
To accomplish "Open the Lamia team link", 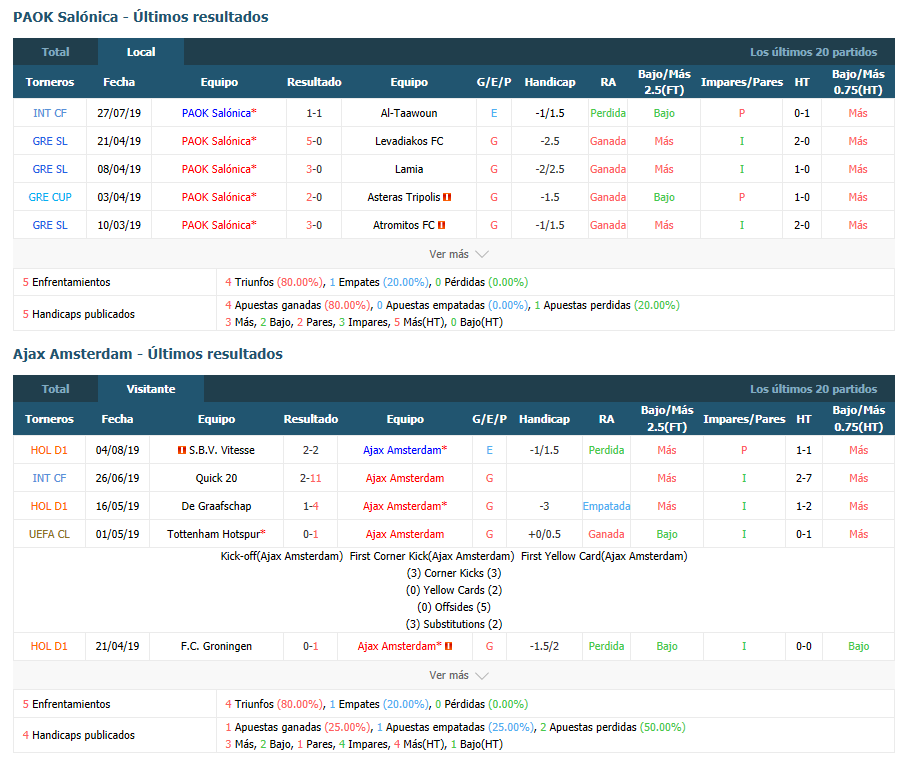I will (x=409, y=169).
